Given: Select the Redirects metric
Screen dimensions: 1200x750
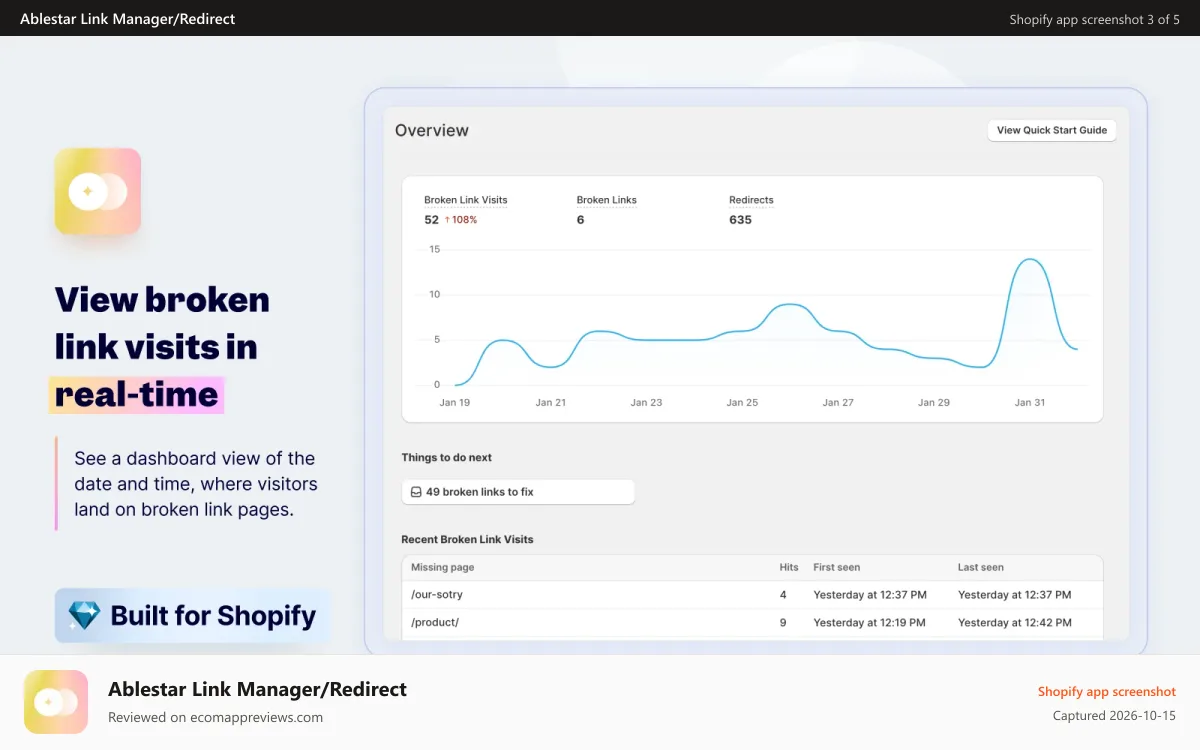Looking at the screenshot, I should click(751, 200).
